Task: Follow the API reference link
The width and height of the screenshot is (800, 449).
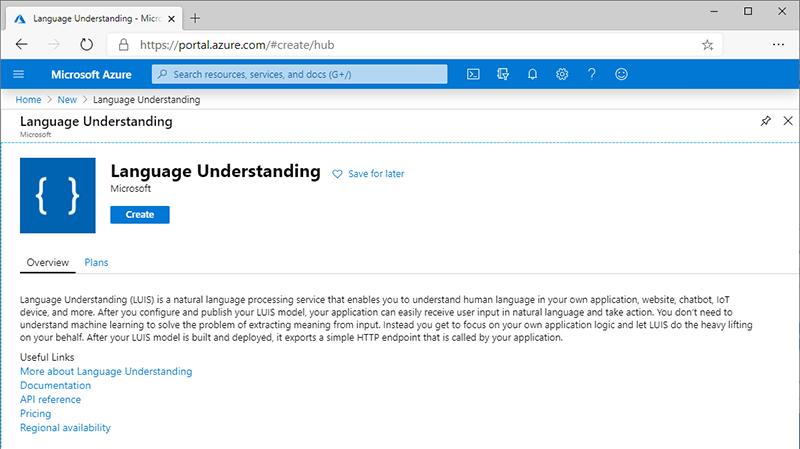Action: [50, 399]
